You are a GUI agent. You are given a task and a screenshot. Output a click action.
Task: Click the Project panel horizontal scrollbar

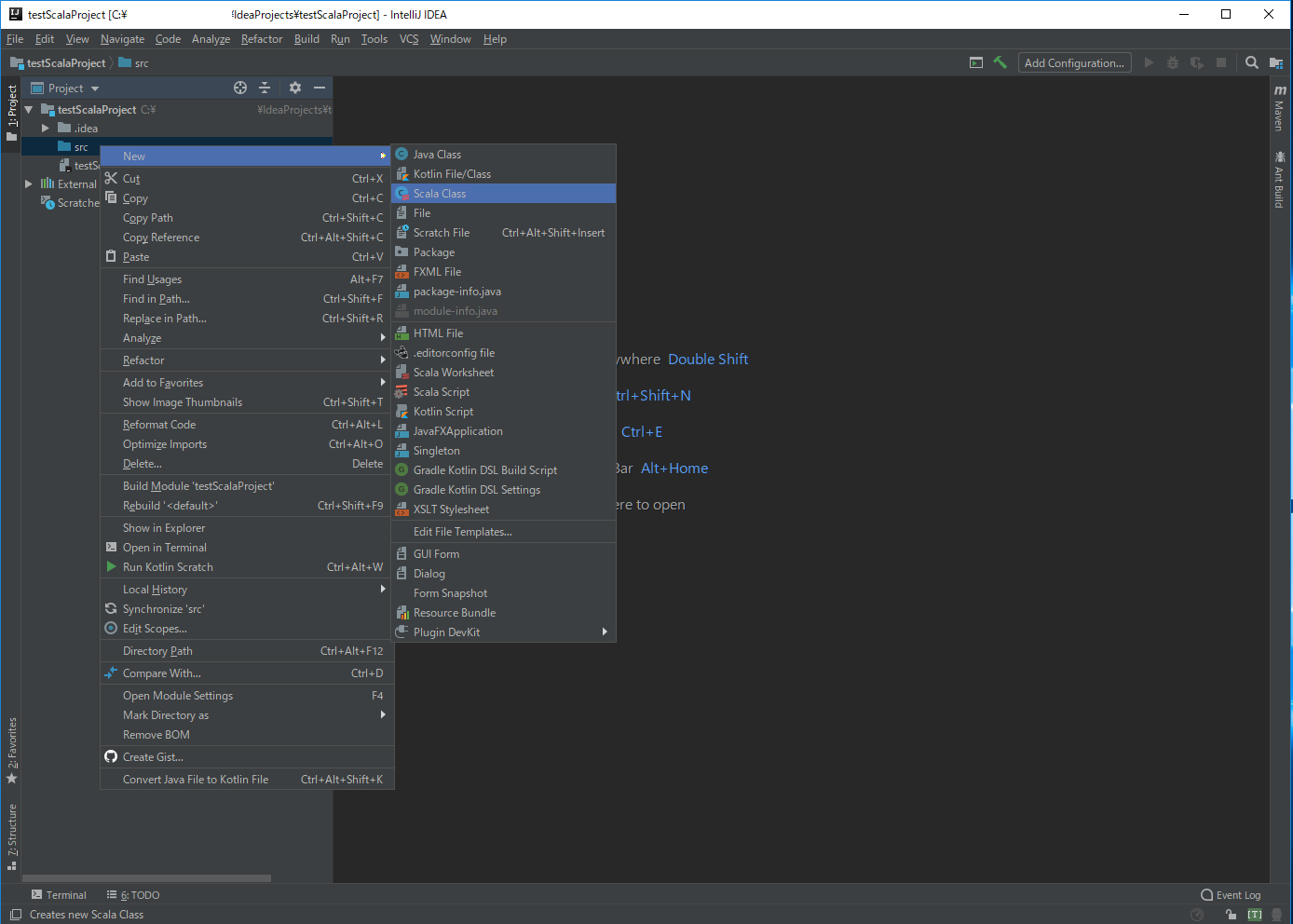146,878
